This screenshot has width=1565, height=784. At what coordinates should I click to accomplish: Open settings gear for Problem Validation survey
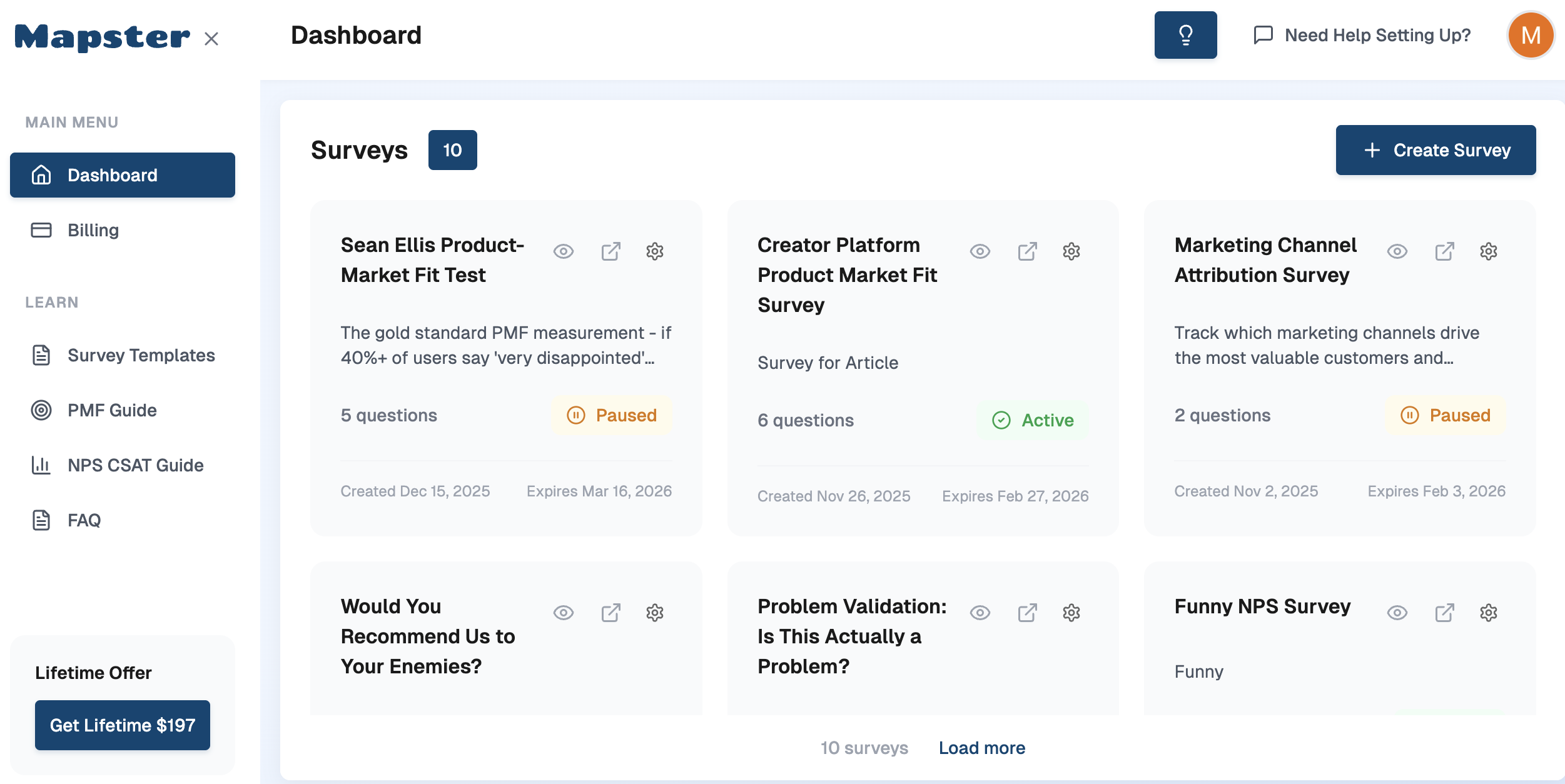[x=1071, y=613]
